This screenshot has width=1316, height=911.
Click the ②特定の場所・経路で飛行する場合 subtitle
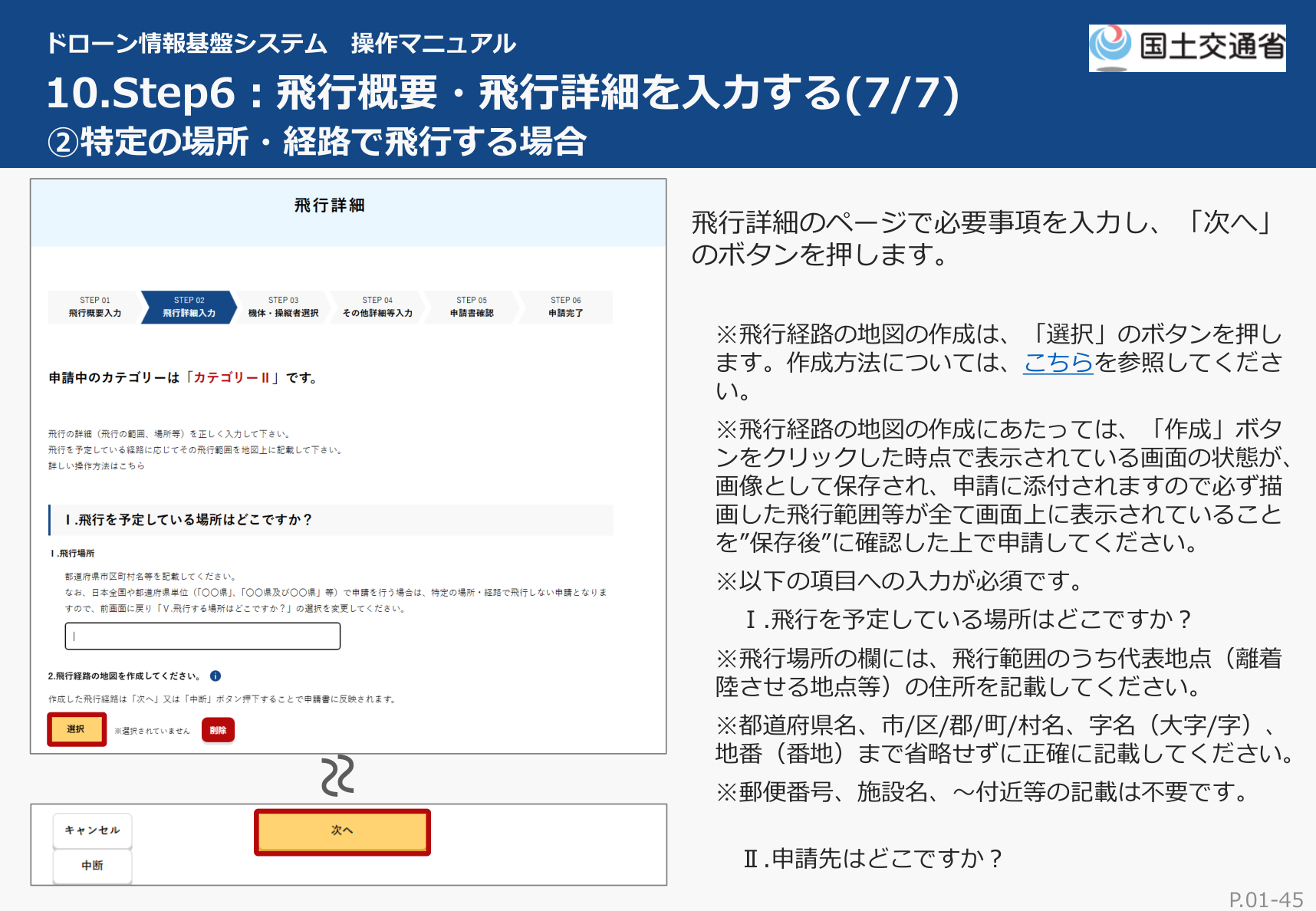click(317, 142)
